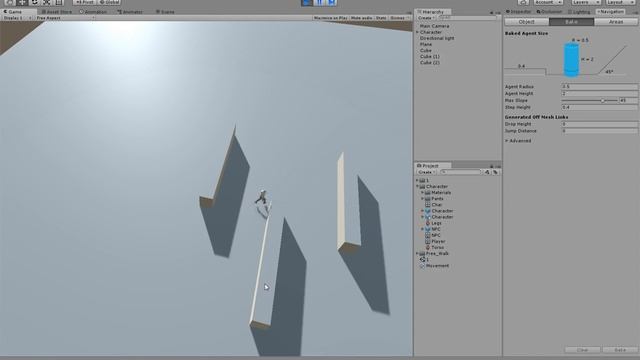Adjust the Max Slope slider

click(589, 100)
